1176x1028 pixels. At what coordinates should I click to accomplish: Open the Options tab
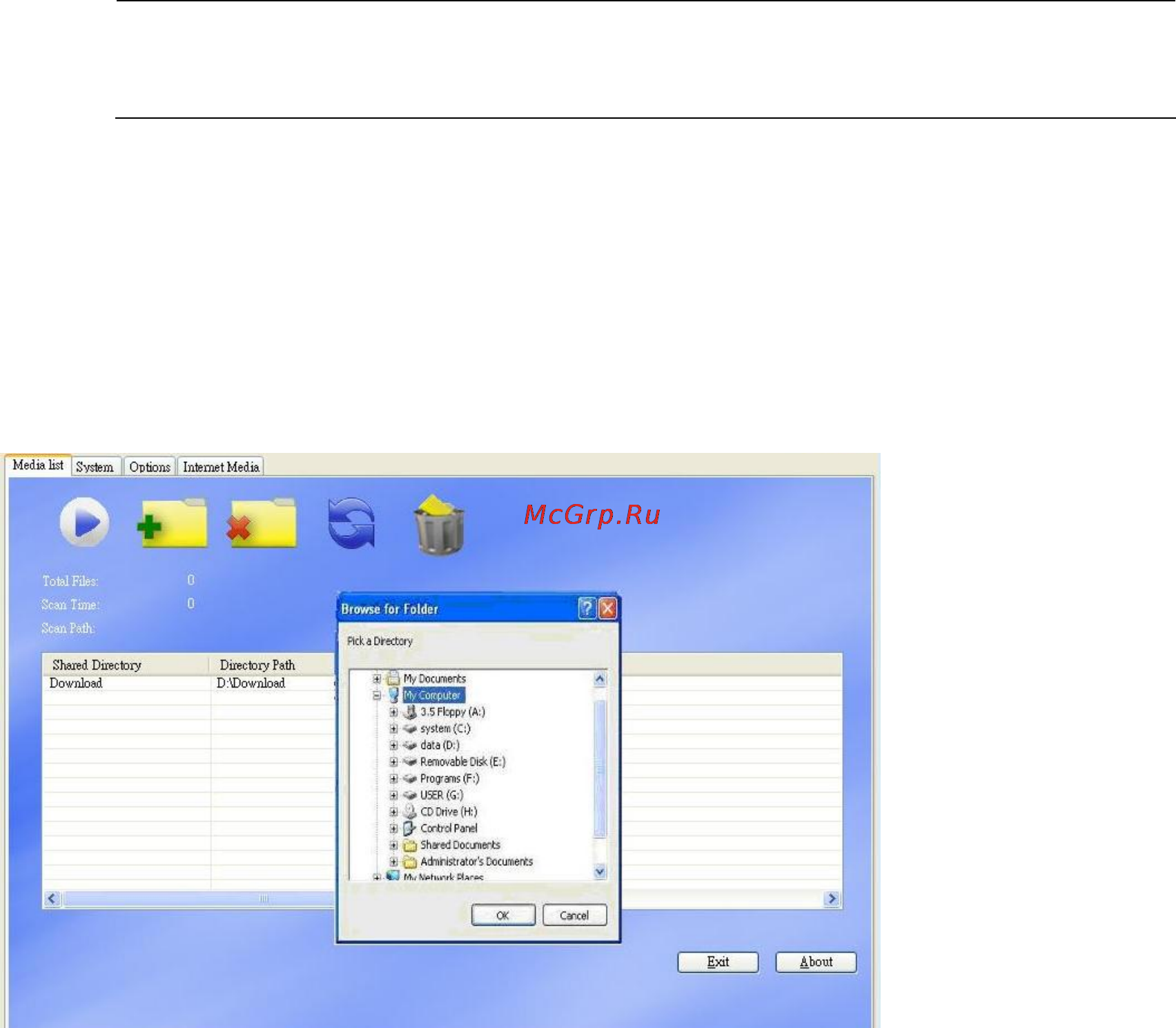point(150,467)
